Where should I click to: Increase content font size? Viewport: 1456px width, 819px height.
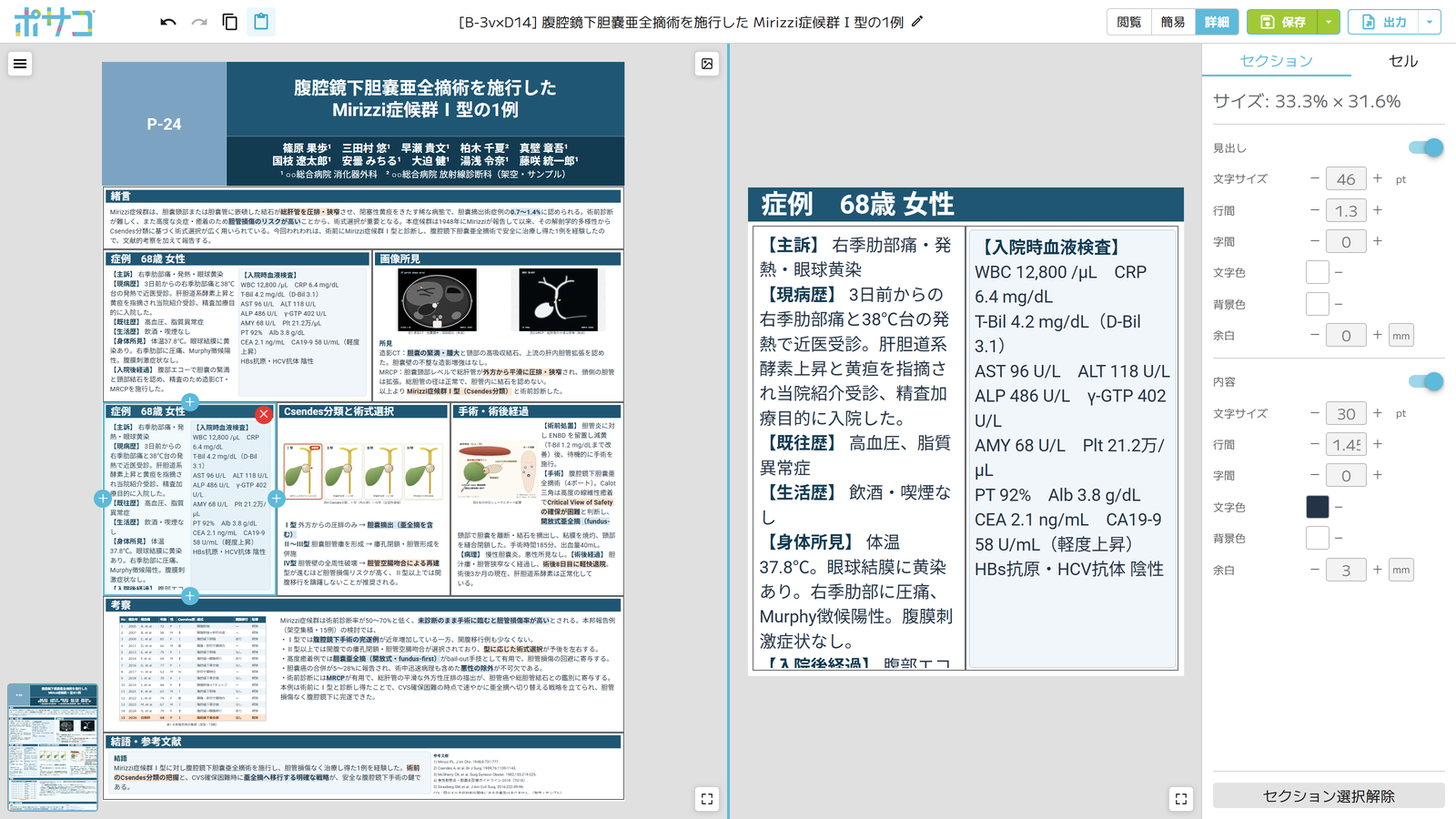1378,413
